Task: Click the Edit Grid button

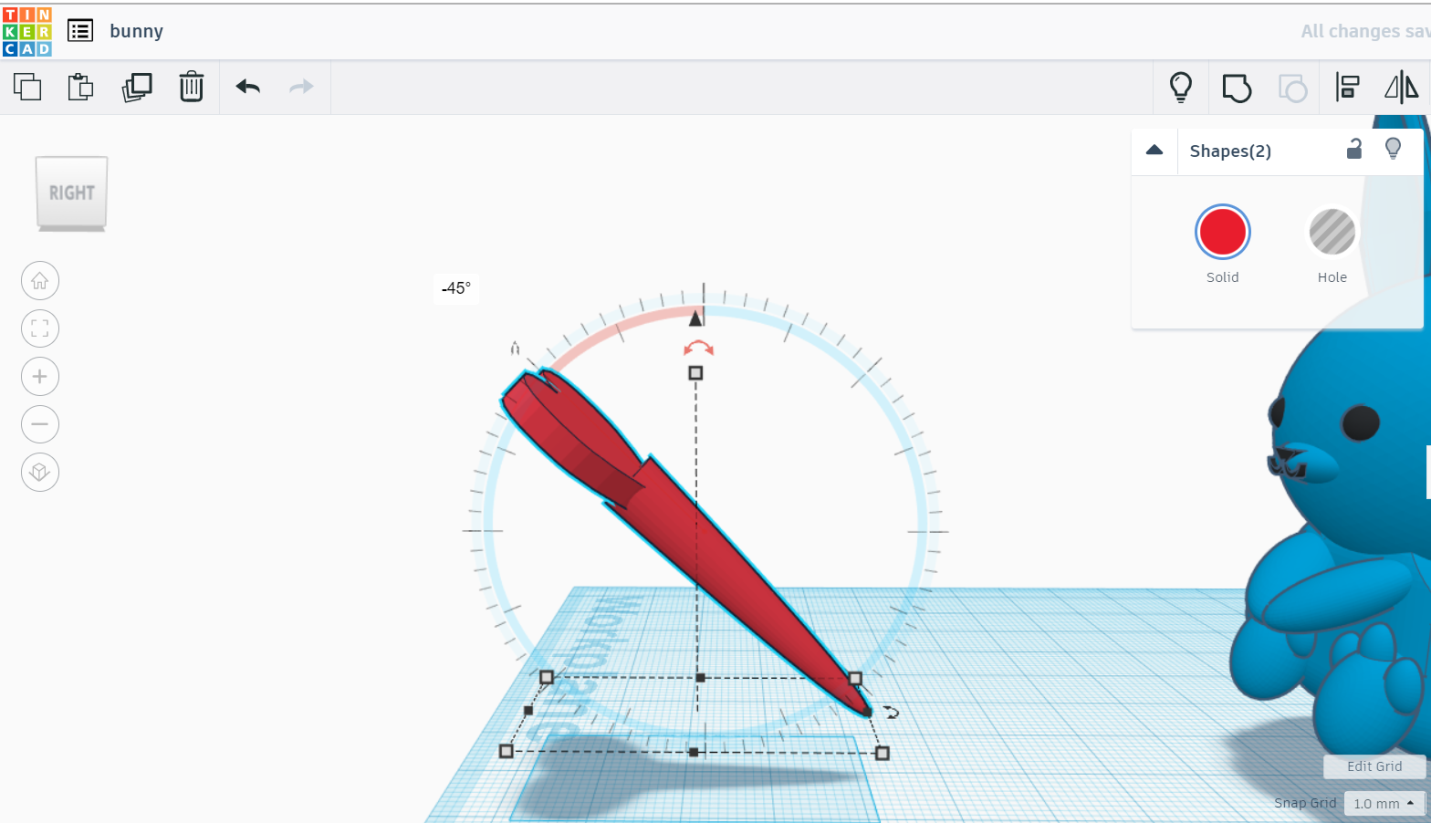Action: click(1374, 767)
